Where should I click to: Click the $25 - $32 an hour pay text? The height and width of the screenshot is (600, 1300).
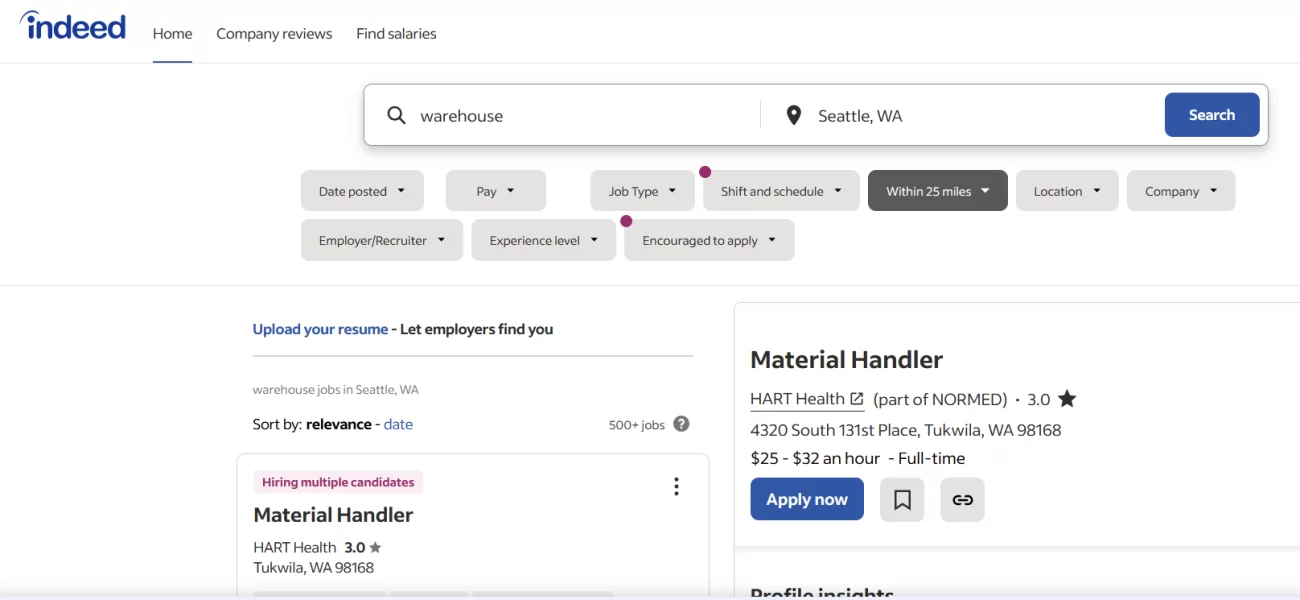pos(815,458)
